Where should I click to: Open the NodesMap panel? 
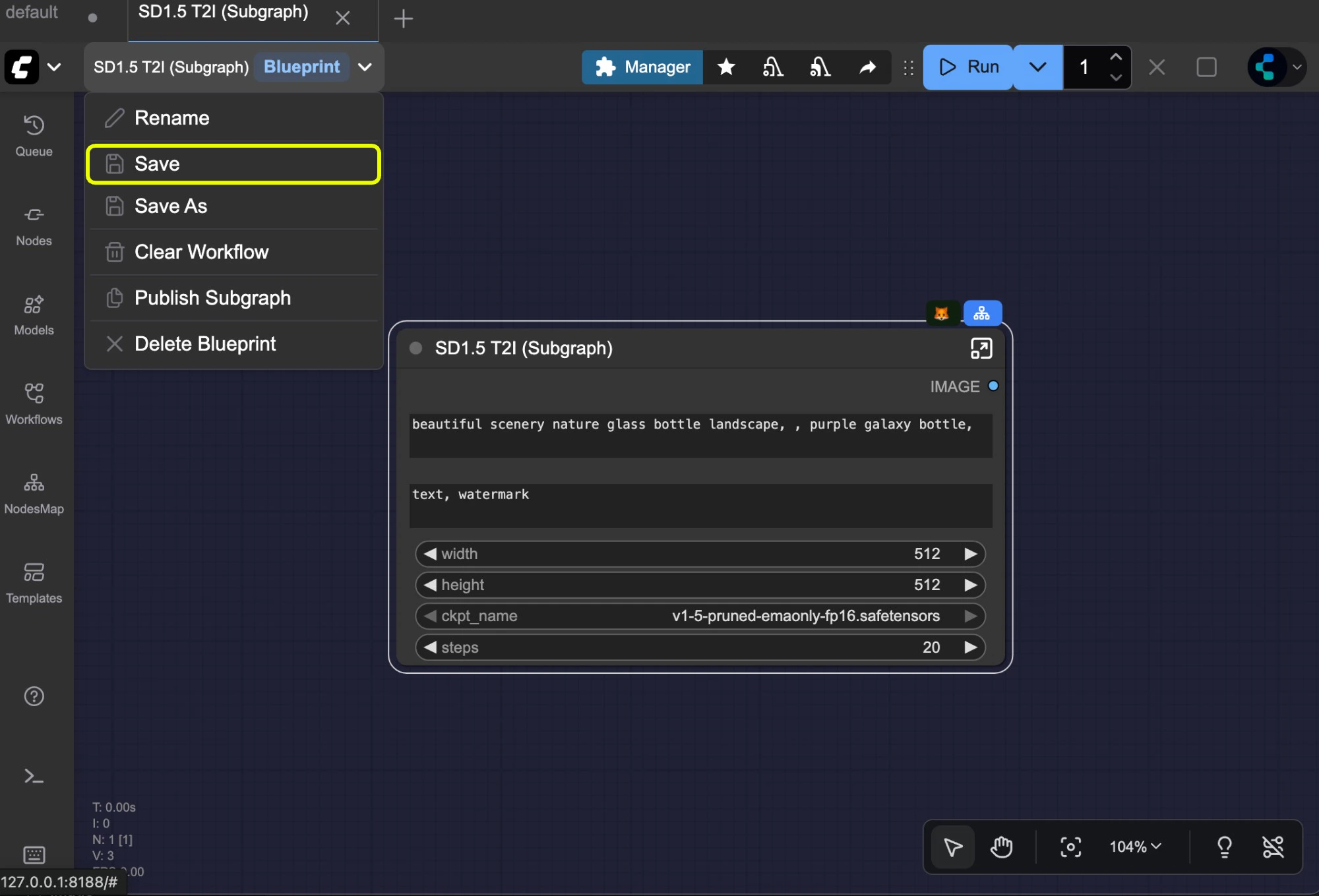click(x=34, y=491)
